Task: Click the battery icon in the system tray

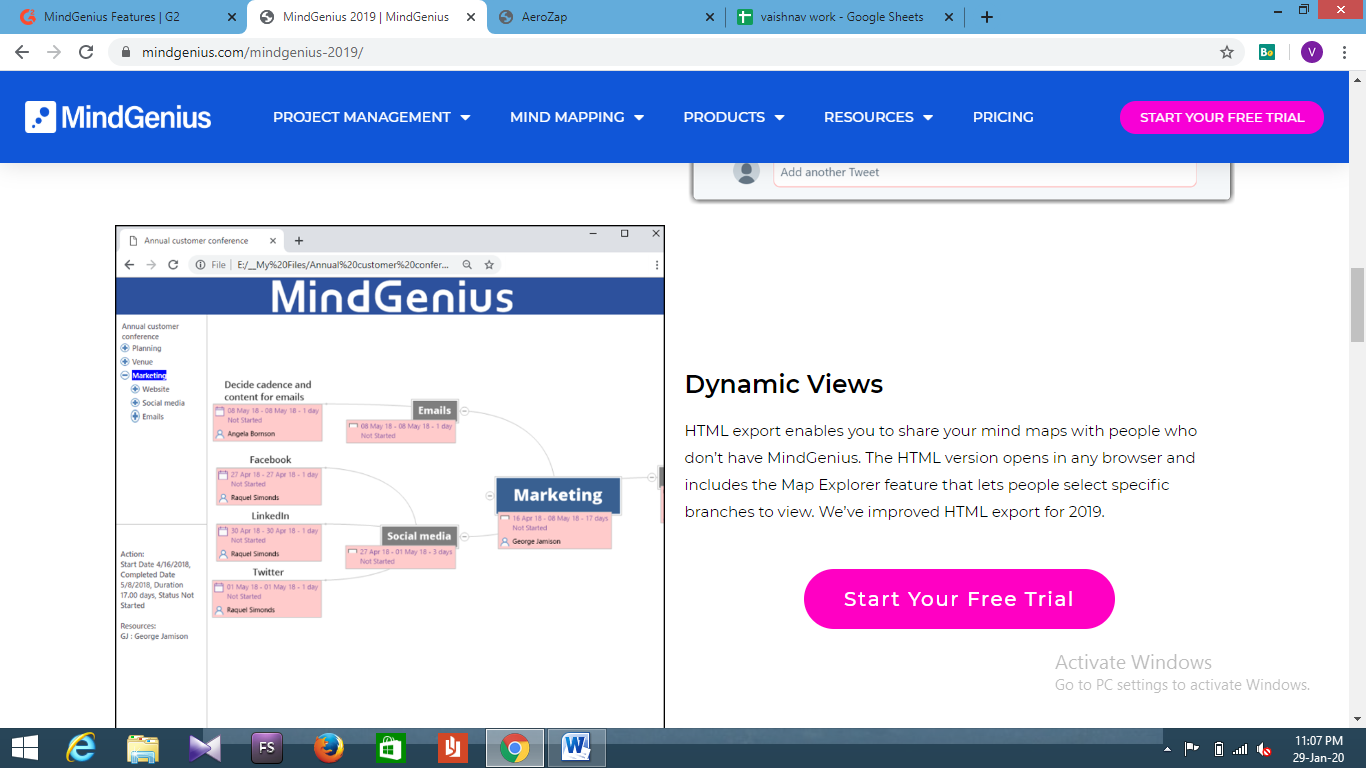Action: tap(1219, 749)
